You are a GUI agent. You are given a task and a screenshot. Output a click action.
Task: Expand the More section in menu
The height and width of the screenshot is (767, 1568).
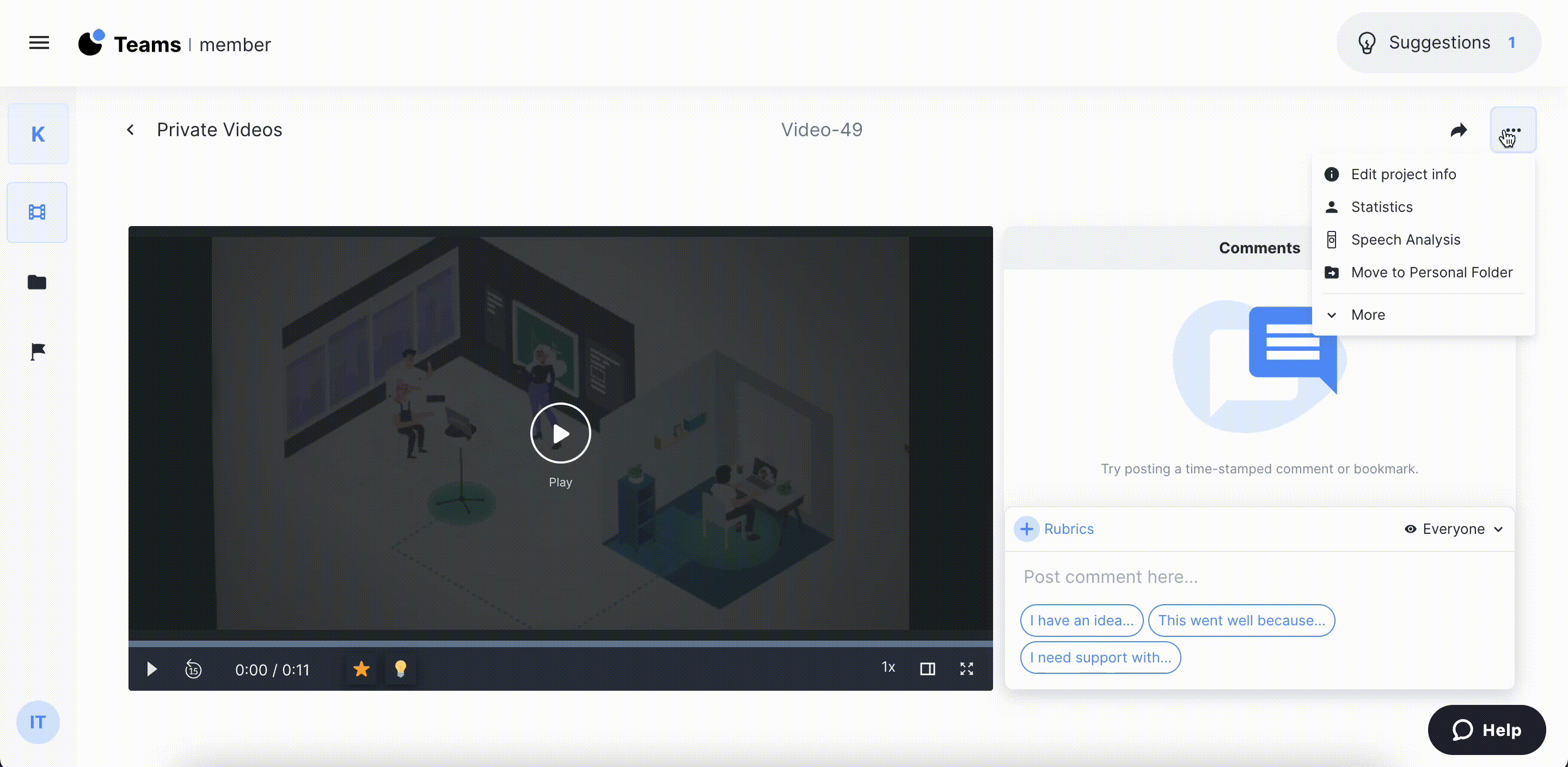1367,315
